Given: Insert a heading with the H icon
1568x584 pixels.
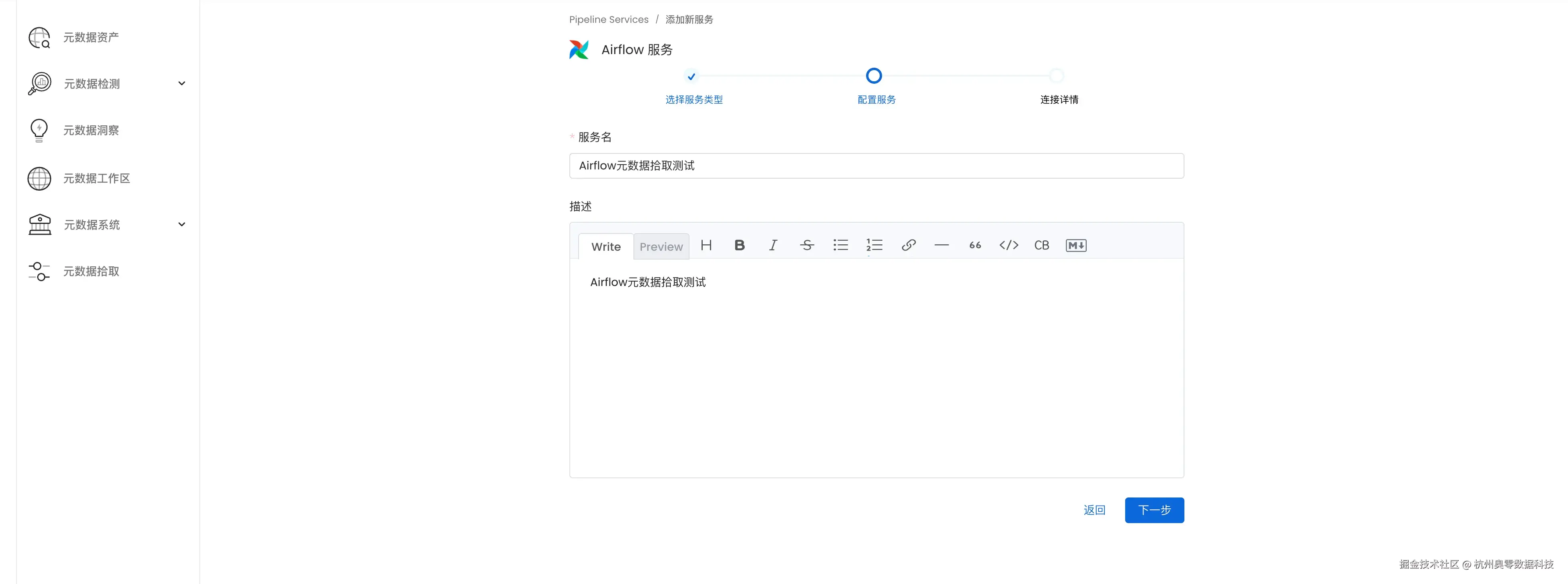Looking at the screenshot, I should coord(706,246).
